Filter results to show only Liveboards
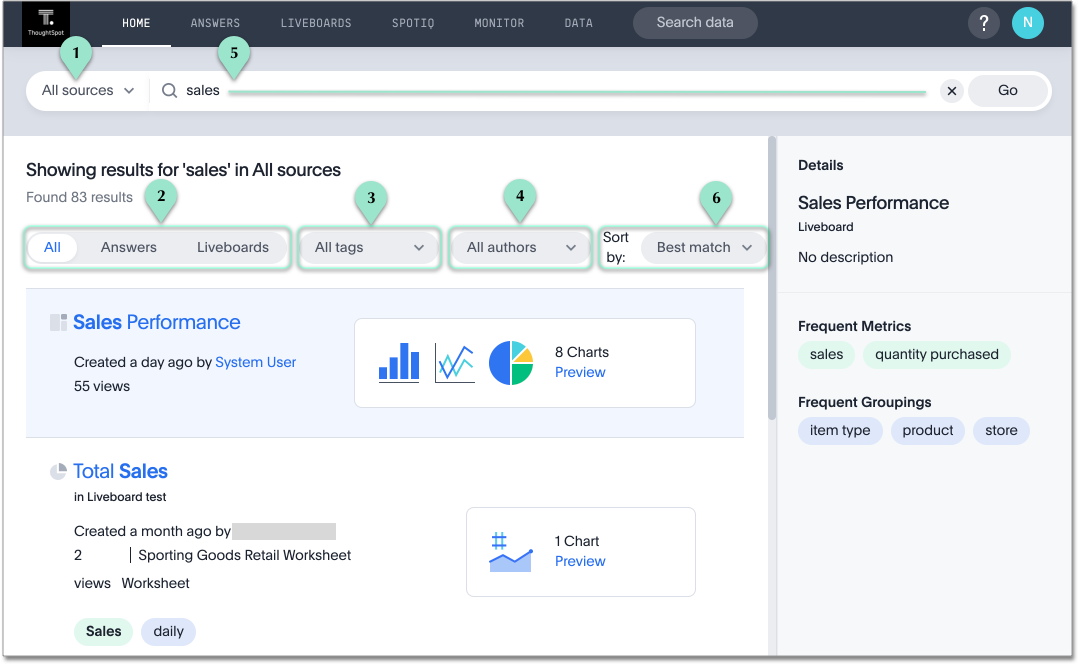The width and height of the screenshot is (1079, 665). click(x=233, y=246)
